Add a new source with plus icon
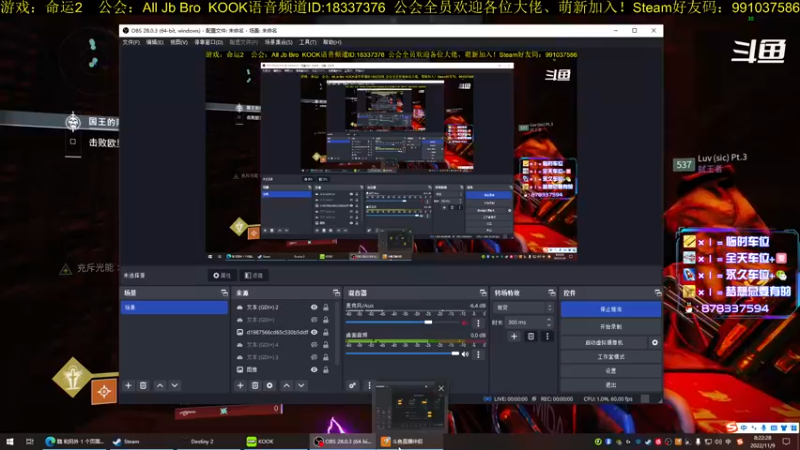 (240, 386)
